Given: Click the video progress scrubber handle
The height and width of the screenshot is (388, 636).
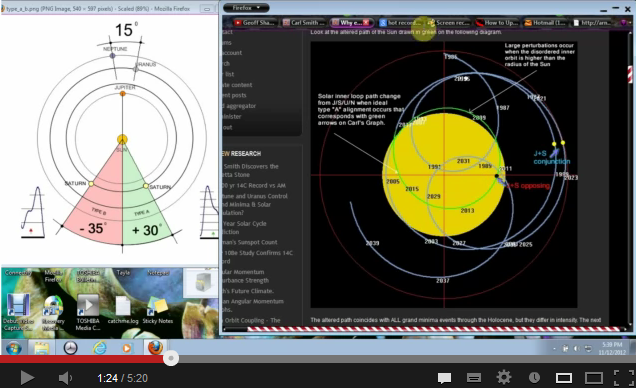Looking at the screenshot, I should point(171,358).
